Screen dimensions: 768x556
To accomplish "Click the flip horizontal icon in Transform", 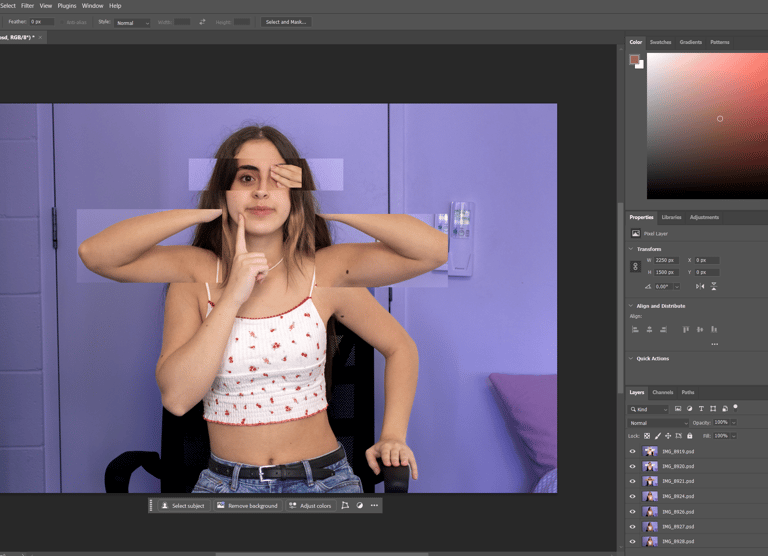I will coord(700,287).
